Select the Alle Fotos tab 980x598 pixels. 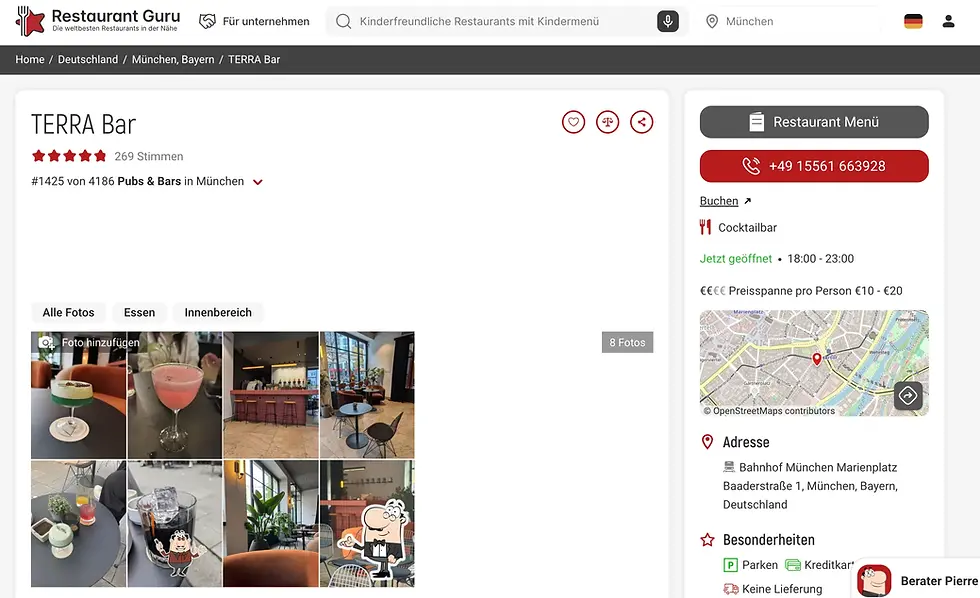(68, 312)
